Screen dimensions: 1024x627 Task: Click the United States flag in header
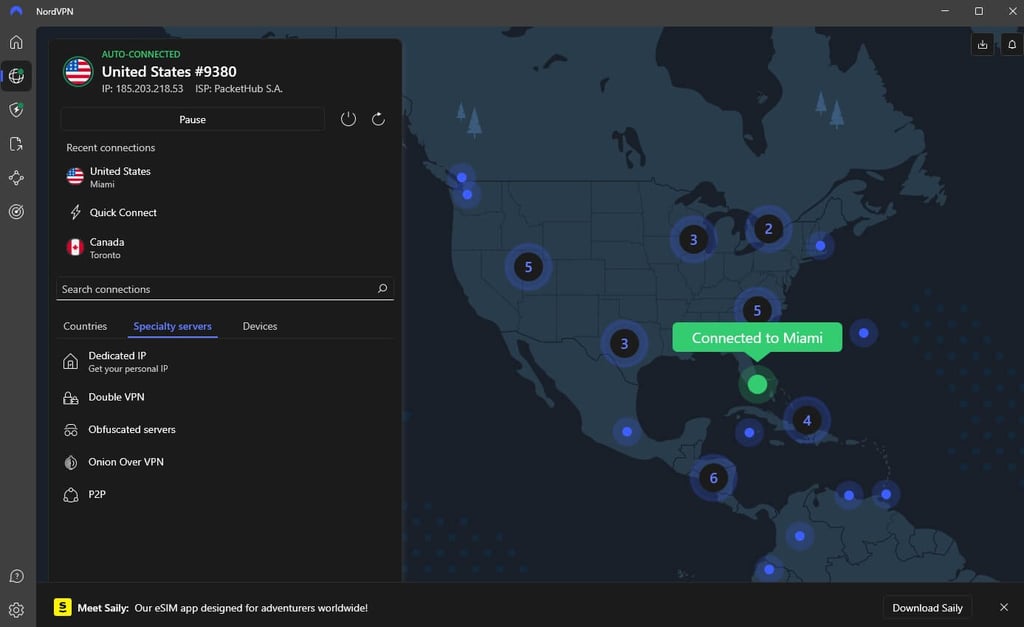click(78, 71)
